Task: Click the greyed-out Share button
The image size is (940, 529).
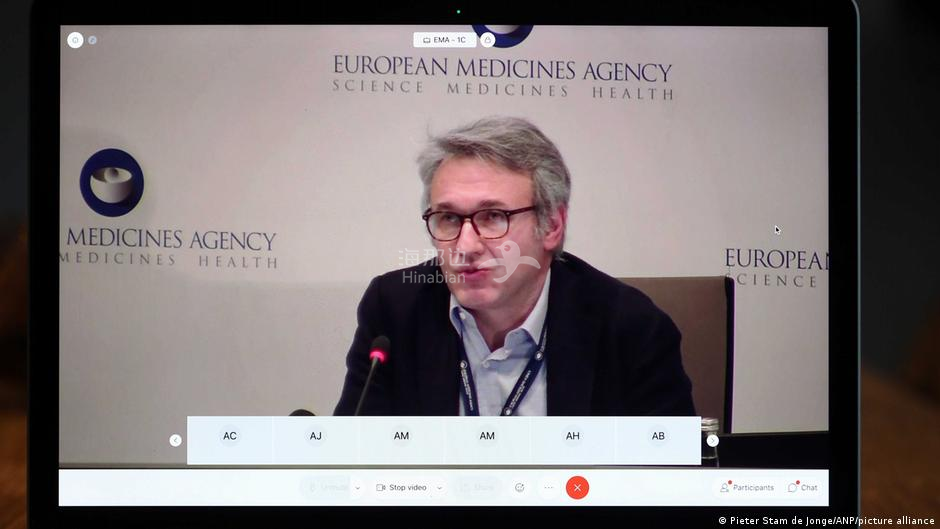Action: coord(477,488)
